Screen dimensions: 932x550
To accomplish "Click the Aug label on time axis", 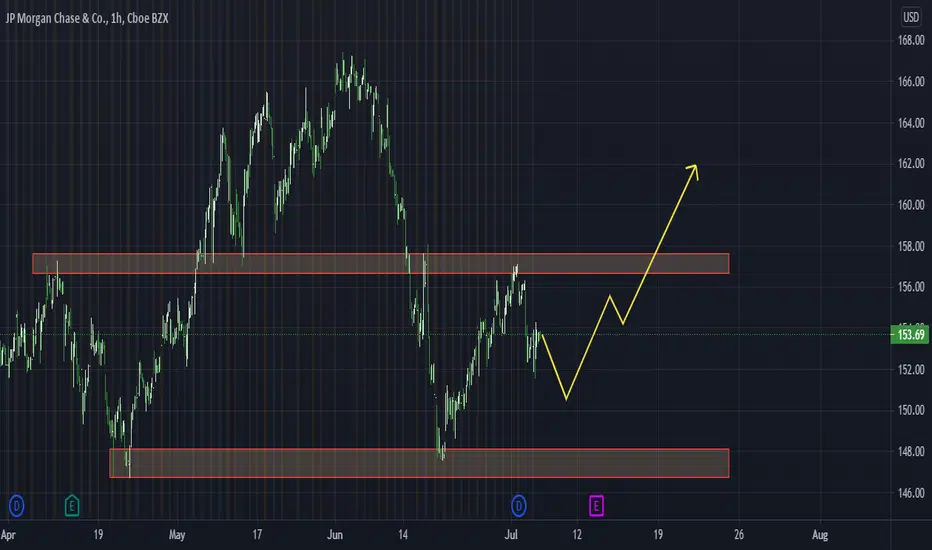I will 820,535.
